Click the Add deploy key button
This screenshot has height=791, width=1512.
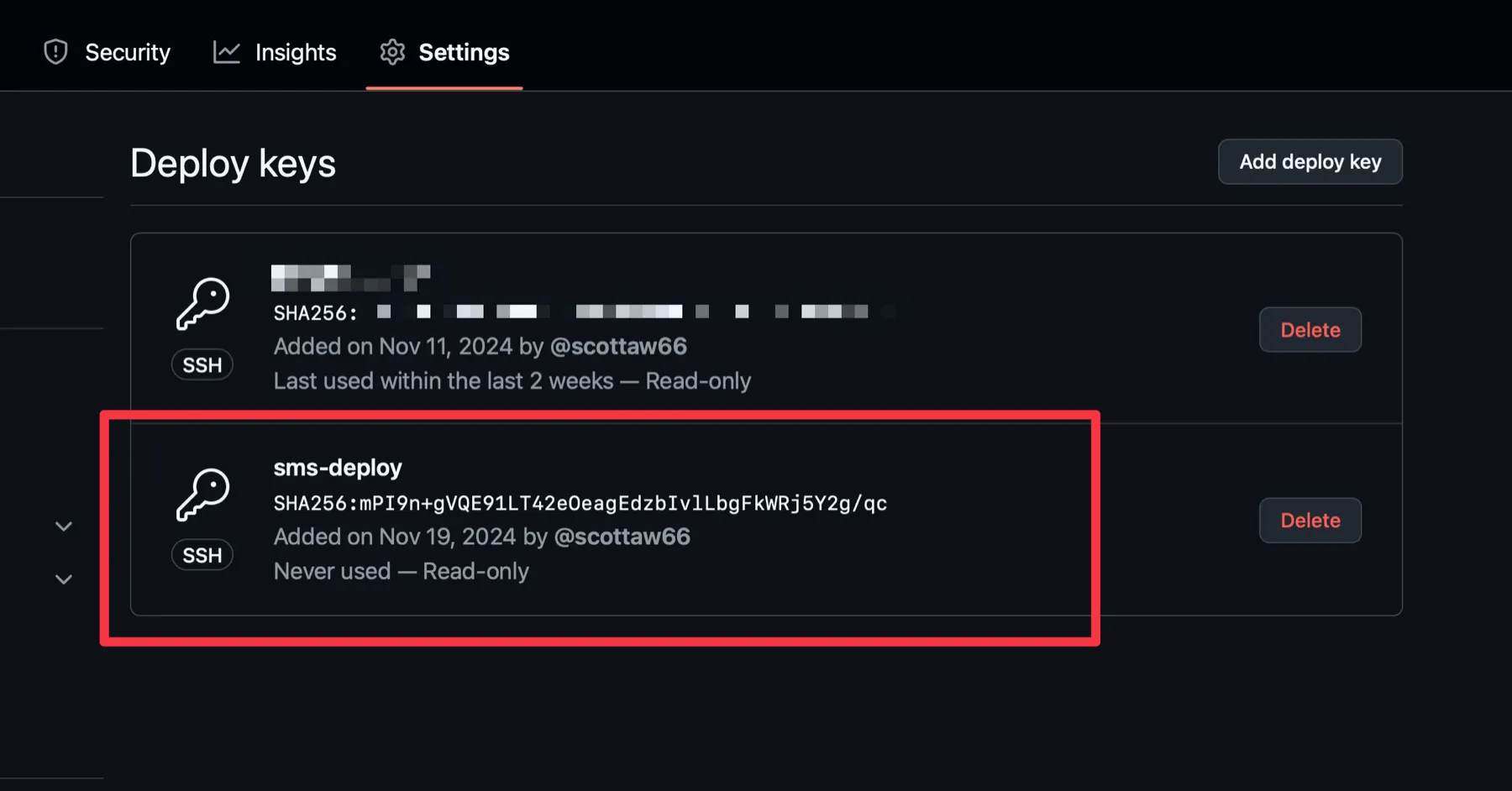tap(1310, 161)
